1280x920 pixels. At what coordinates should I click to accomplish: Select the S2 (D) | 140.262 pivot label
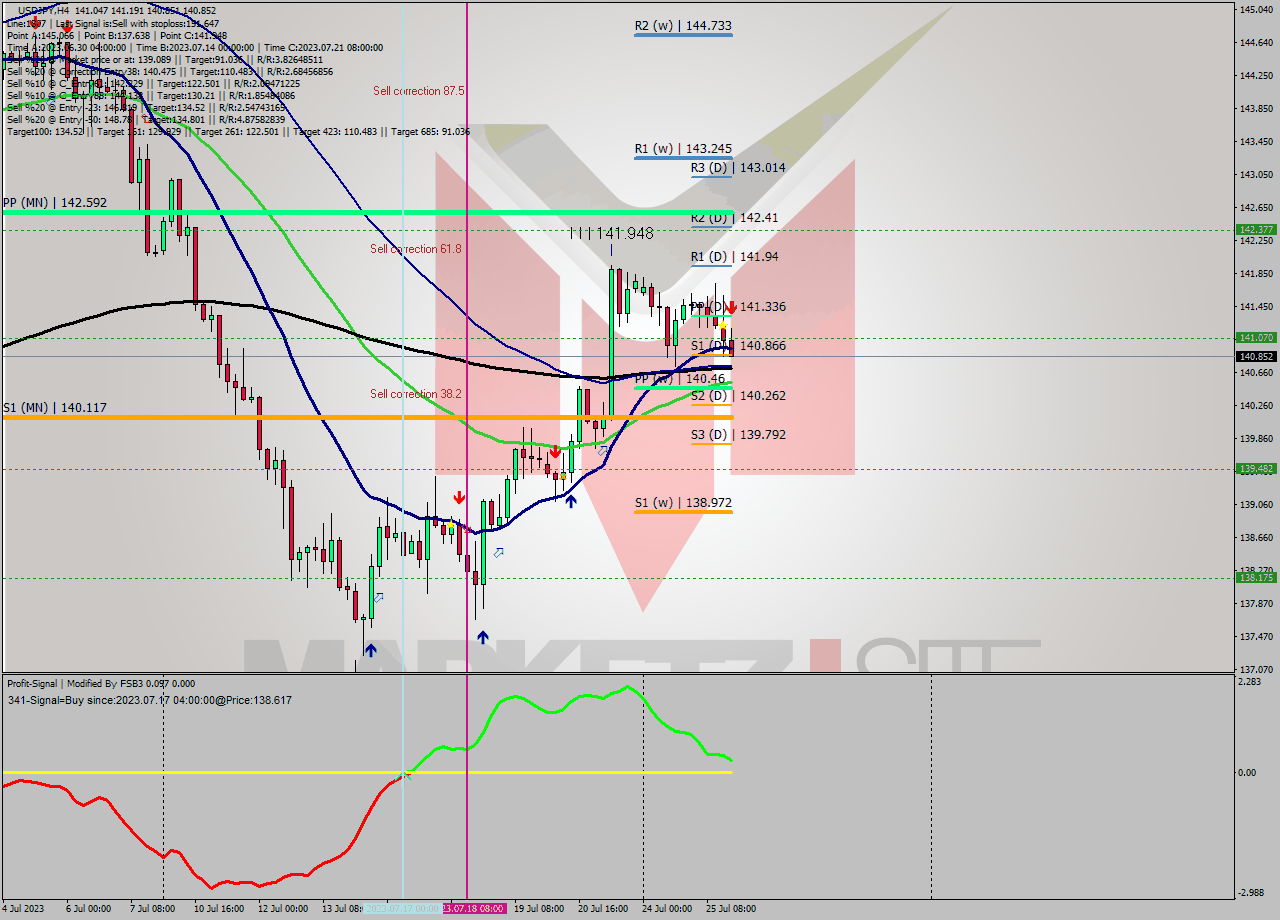738,396
